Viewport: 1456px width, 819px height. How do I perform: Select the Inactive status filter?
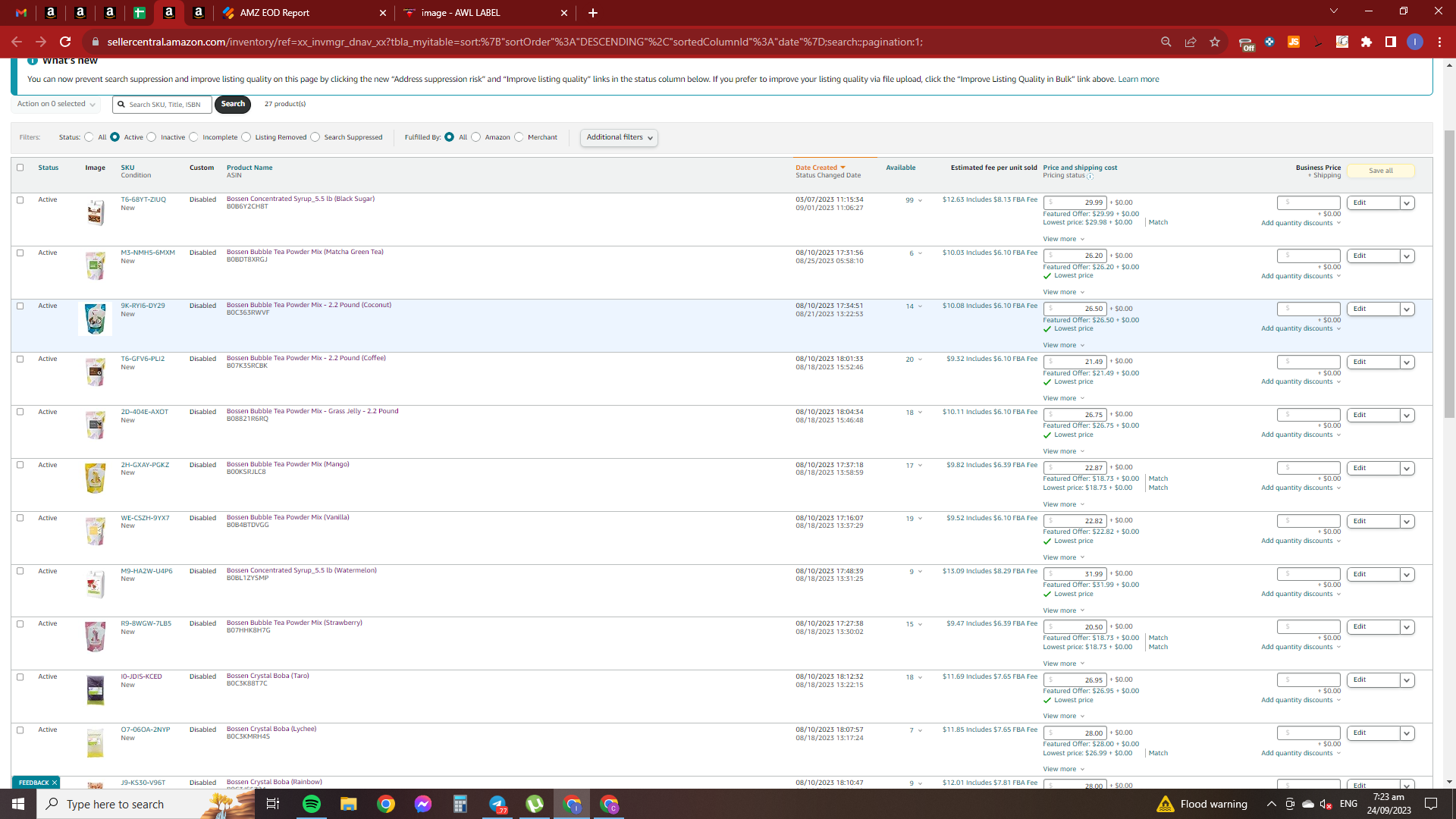[x=152, y=137]
